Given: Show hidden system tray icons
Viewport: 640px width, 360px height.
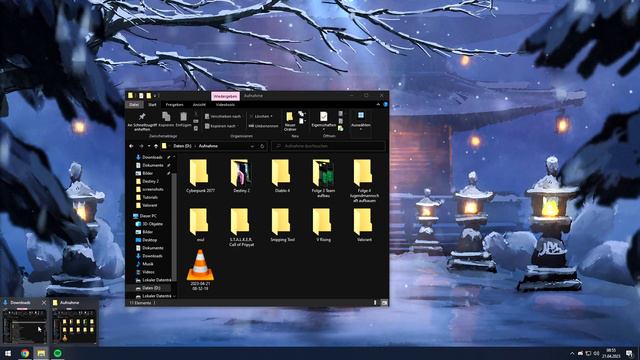Looking at the screenshot, I should [572, 353].
